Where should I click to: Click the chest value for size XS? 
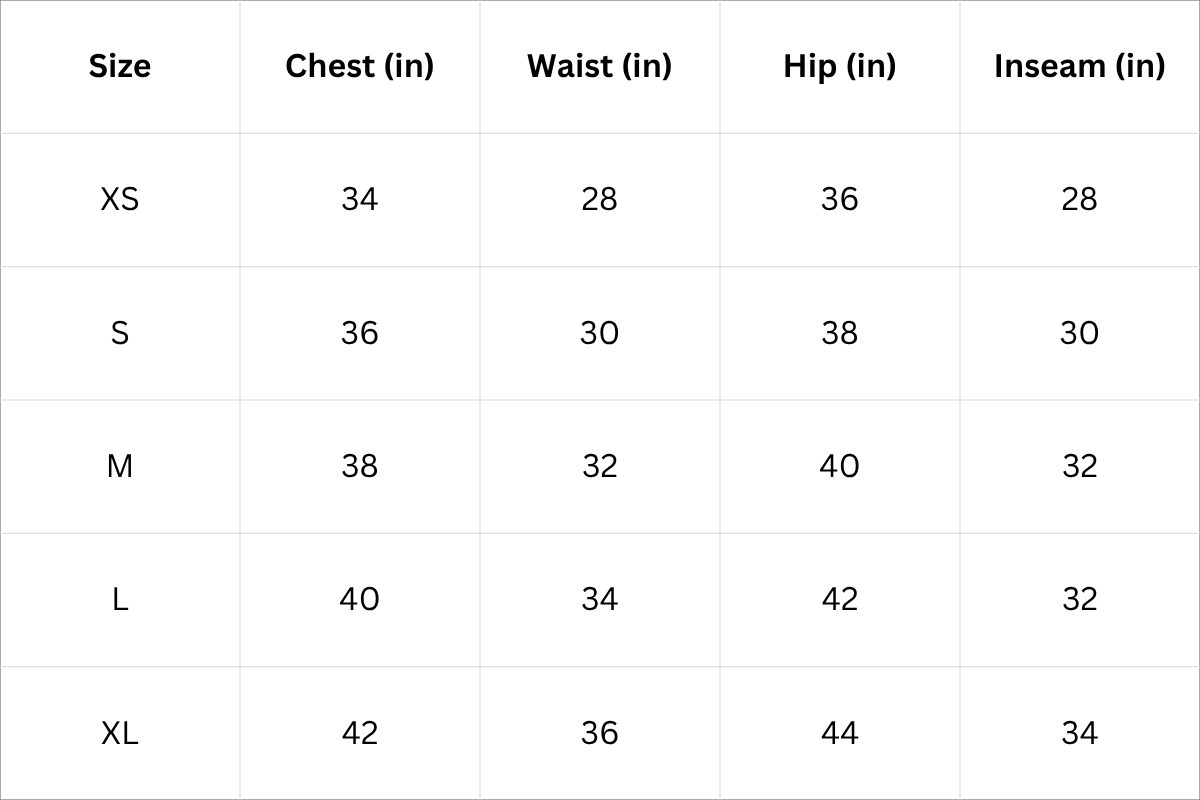360,199
